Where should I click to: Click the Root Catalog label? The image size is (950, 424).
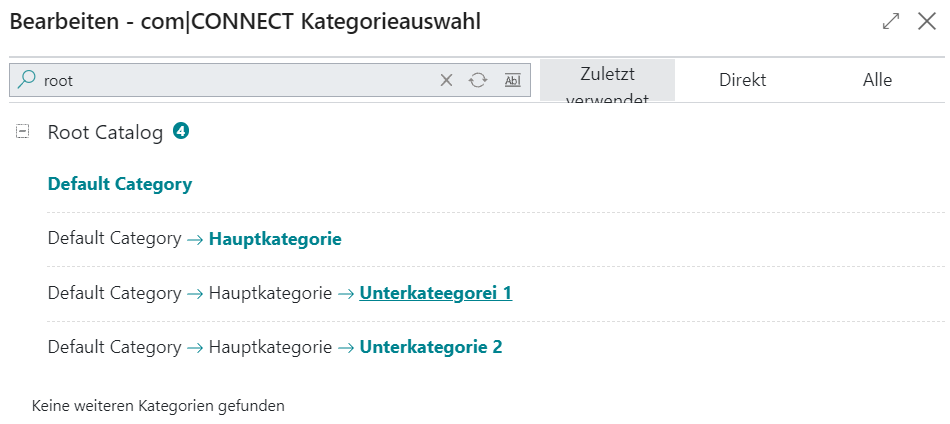point(105,133)
